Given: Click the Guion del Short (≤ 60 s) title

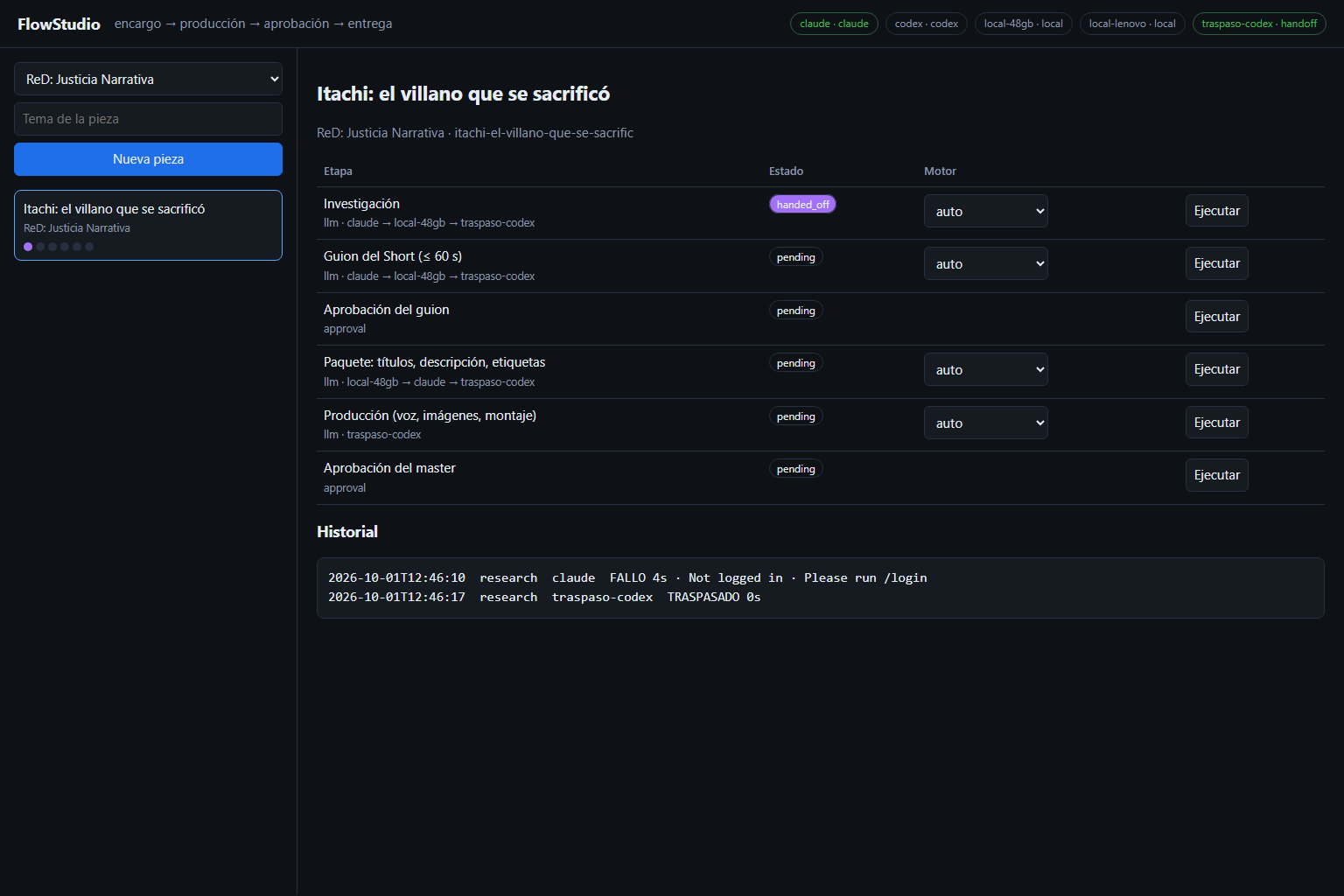Looking at the screenshot, I should 393,256.
